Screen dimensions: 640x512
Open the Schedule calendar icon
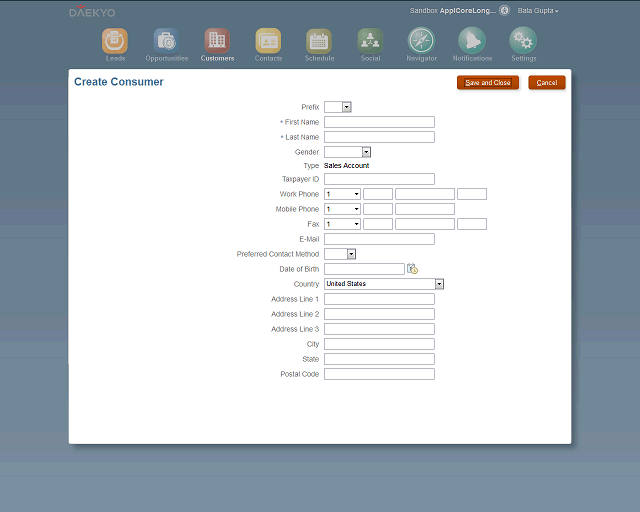pyautogui.click(x=319, y=41)
